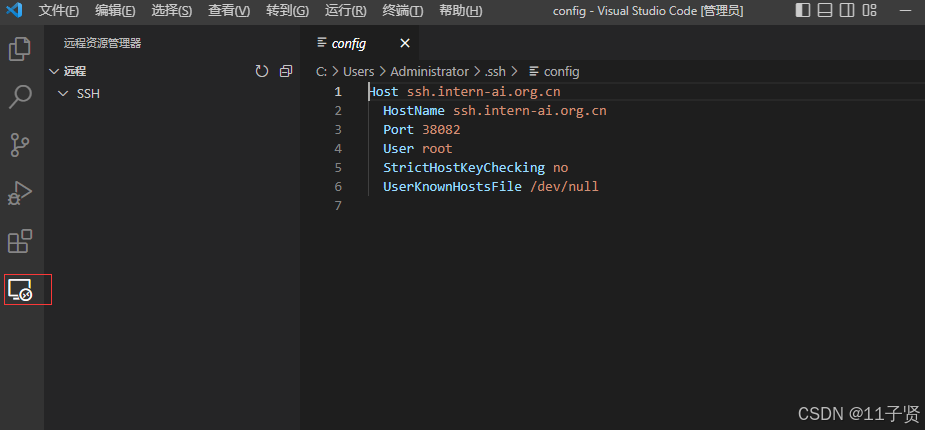Image resolution: width=925 pixels, height=430 pixels.
Task: Open the 终端(T) menu
Action: [402, 11]
